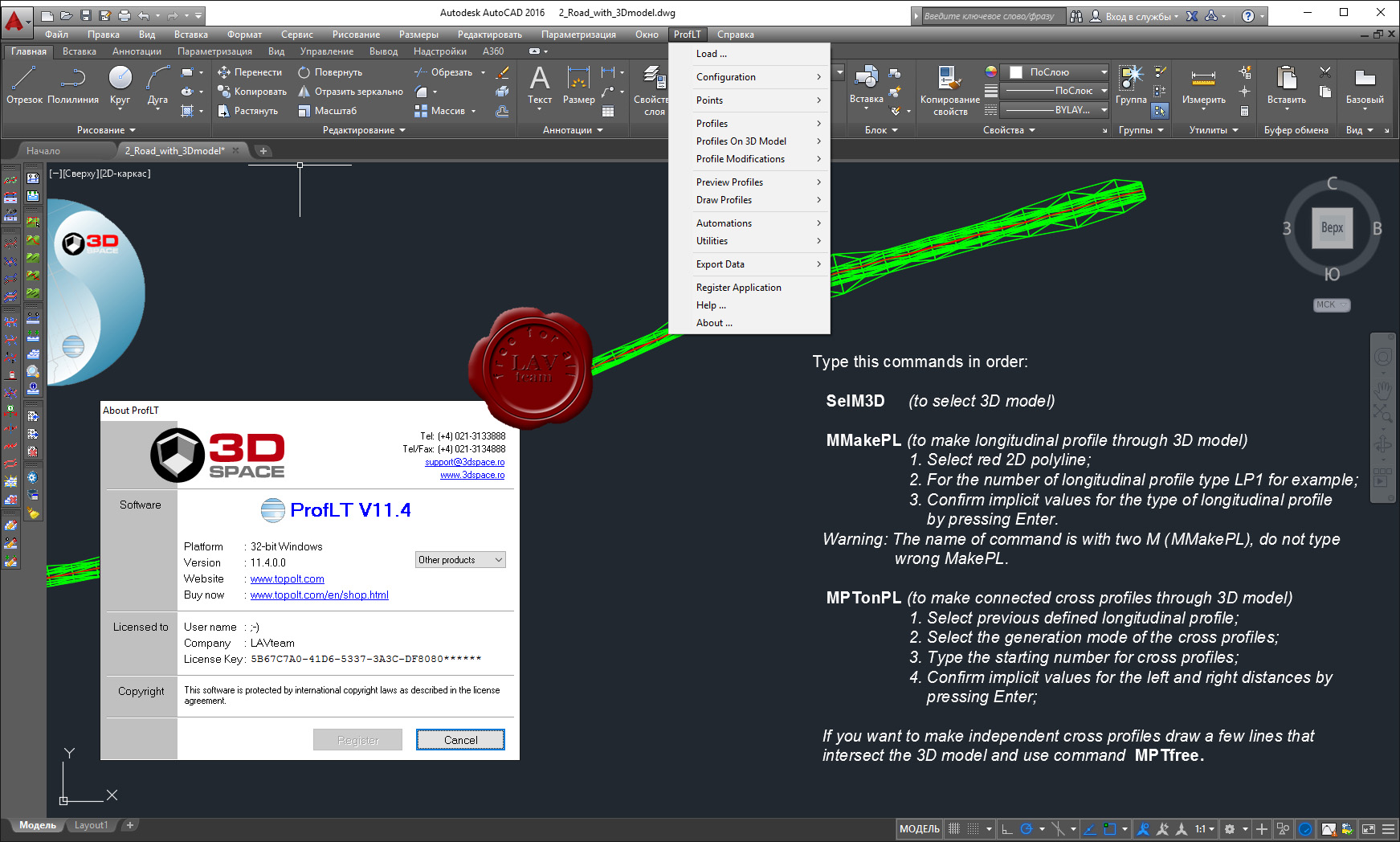Toggle isometric drafting in status bar
The height and width of the screenshot is (842, 1400).
(1058, 829)
